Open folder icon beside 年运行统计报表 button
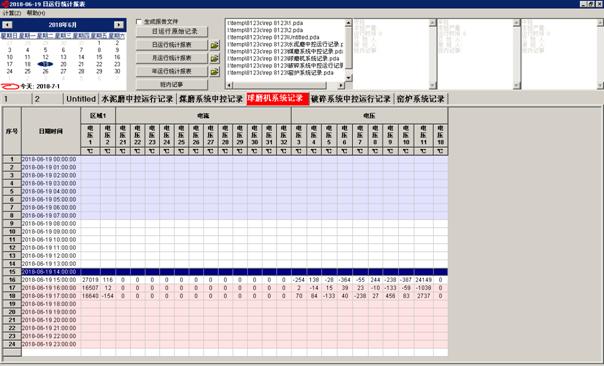The image size is (604, 366). click(x=215, y=71)
